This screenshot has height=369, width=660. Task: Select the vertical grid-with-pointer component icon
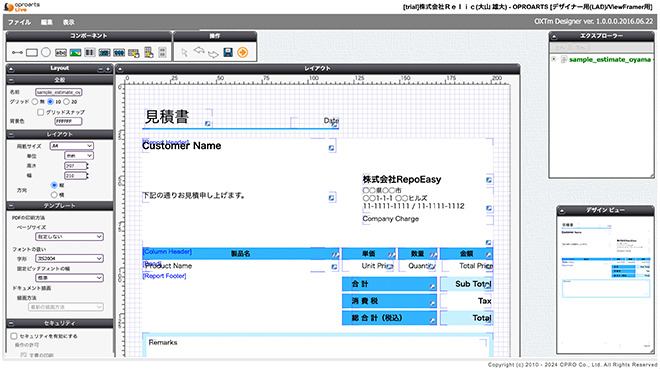click(x=149, y=52)
